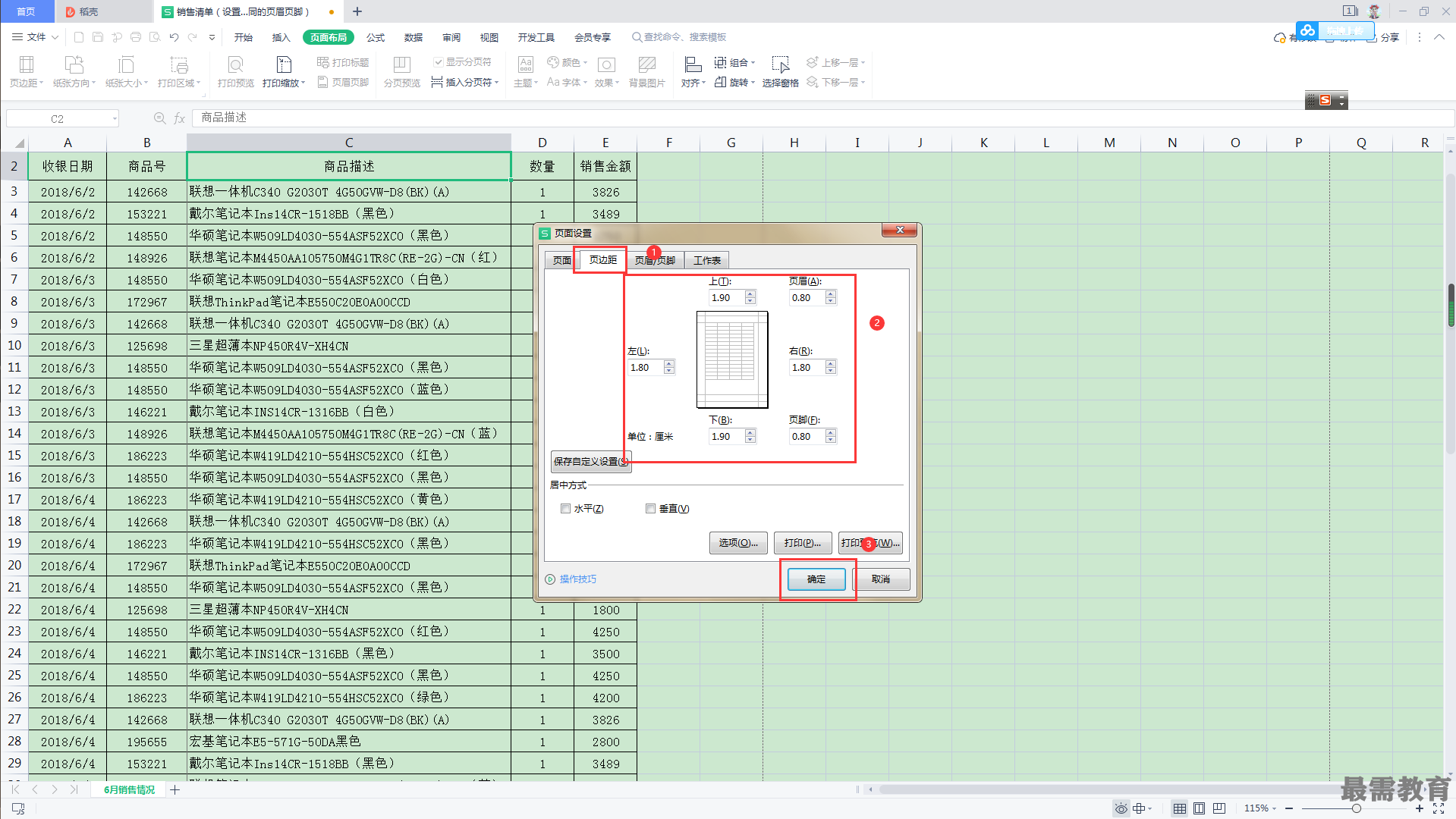Enable 水平 horizontal centering checkbox
The image size is (1456, 819).
click(565, 509)
